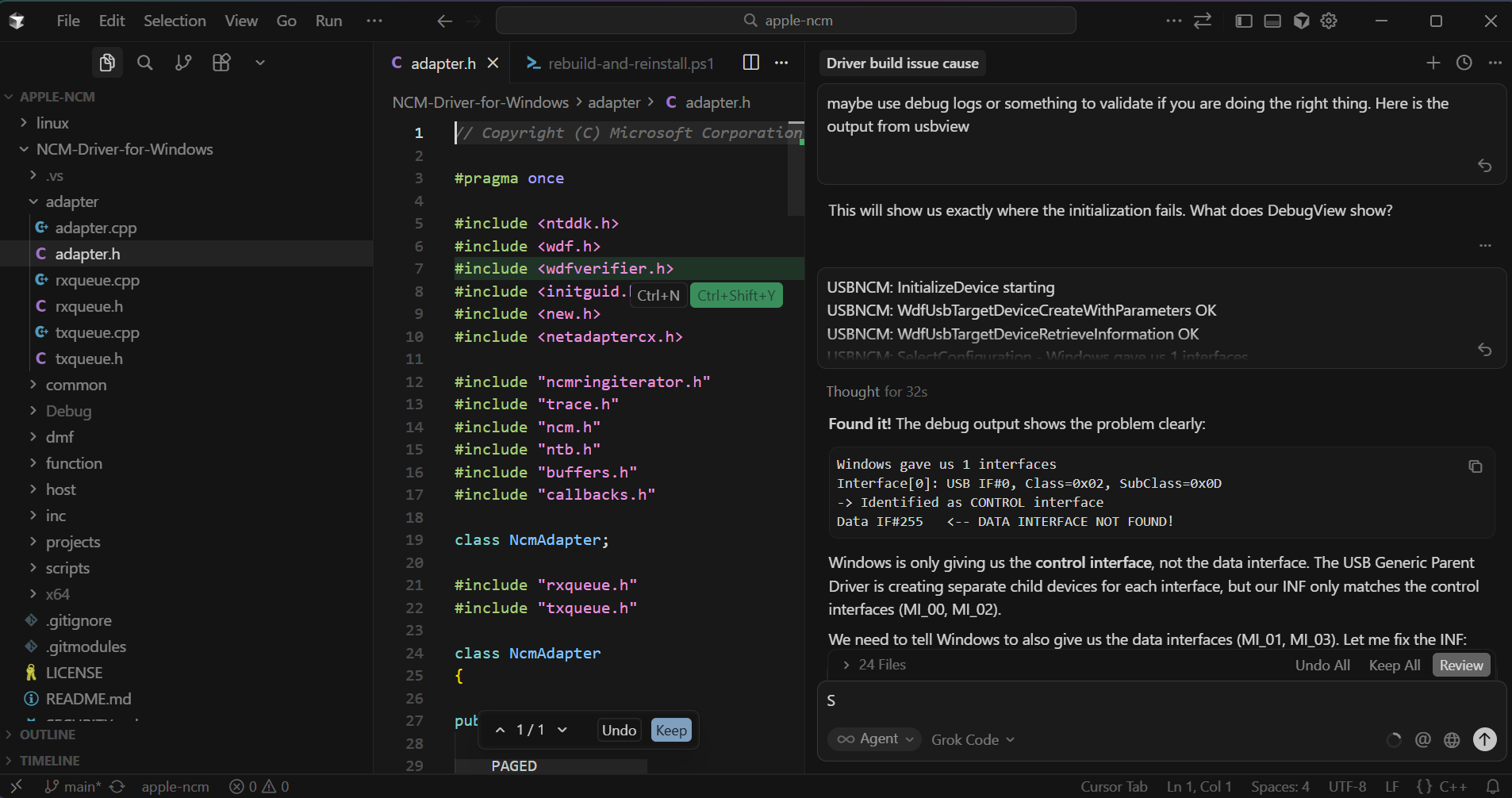Copy the debug output code block
1512x798 pixels.
1476,466
